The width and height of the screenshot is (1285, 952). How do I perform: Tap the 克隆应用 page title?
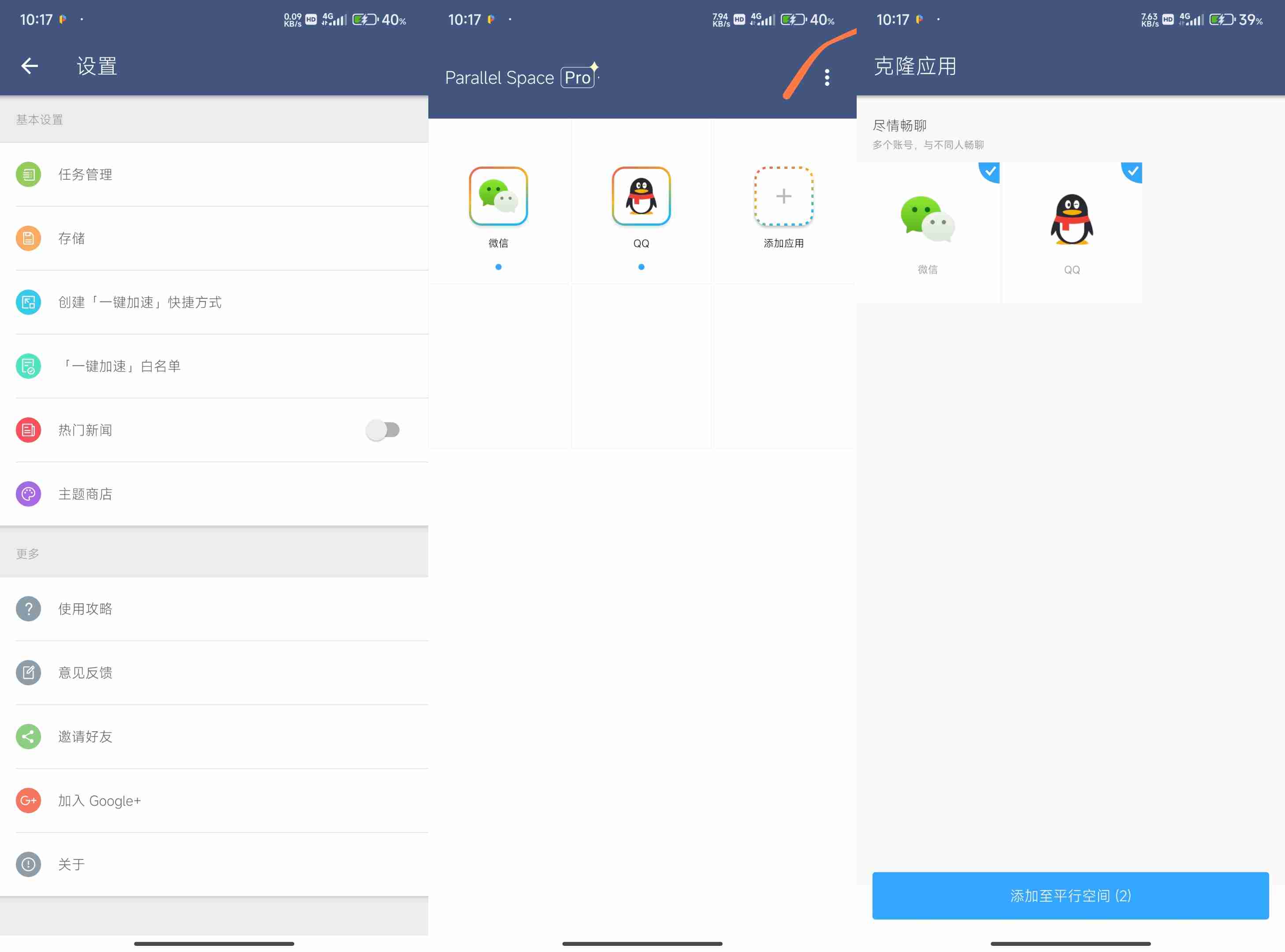coord(915,66)
